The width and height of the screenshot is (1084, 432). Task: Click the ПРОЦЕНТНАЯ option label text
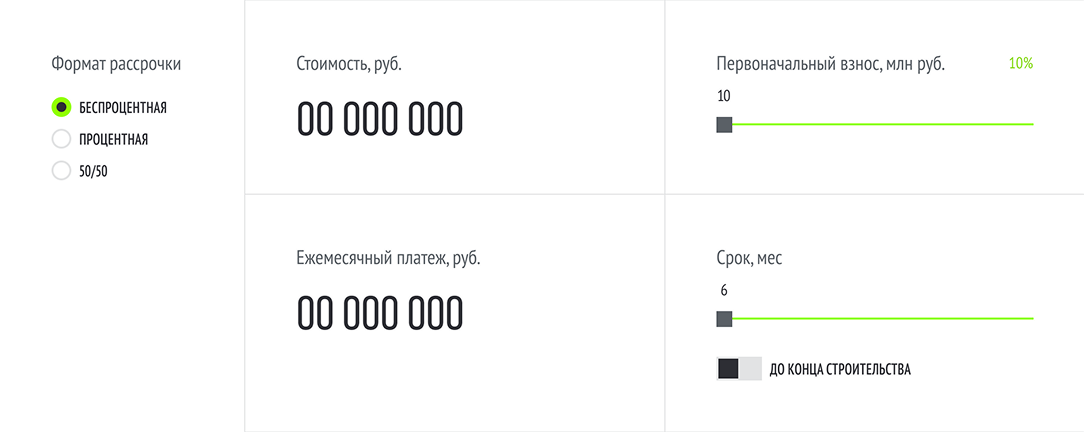(114, 139)
